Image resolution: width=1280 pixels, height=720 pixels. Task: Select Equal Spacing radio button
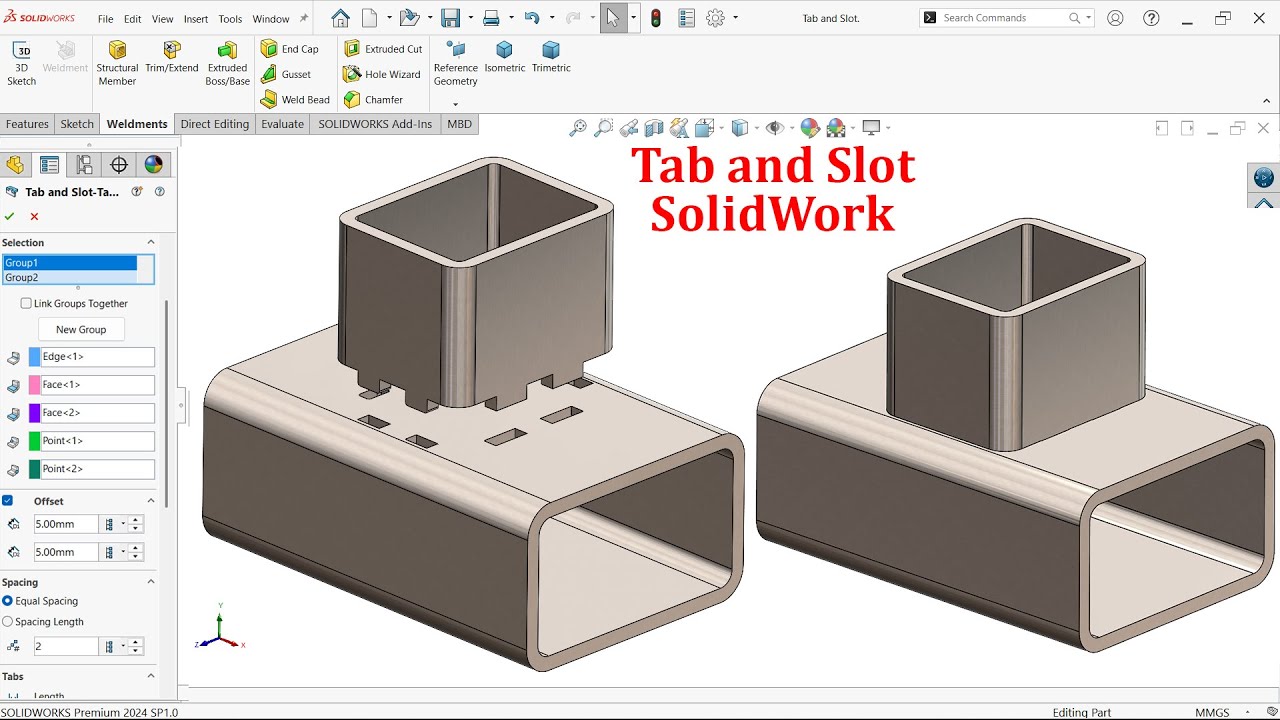[x=8, y=601]
